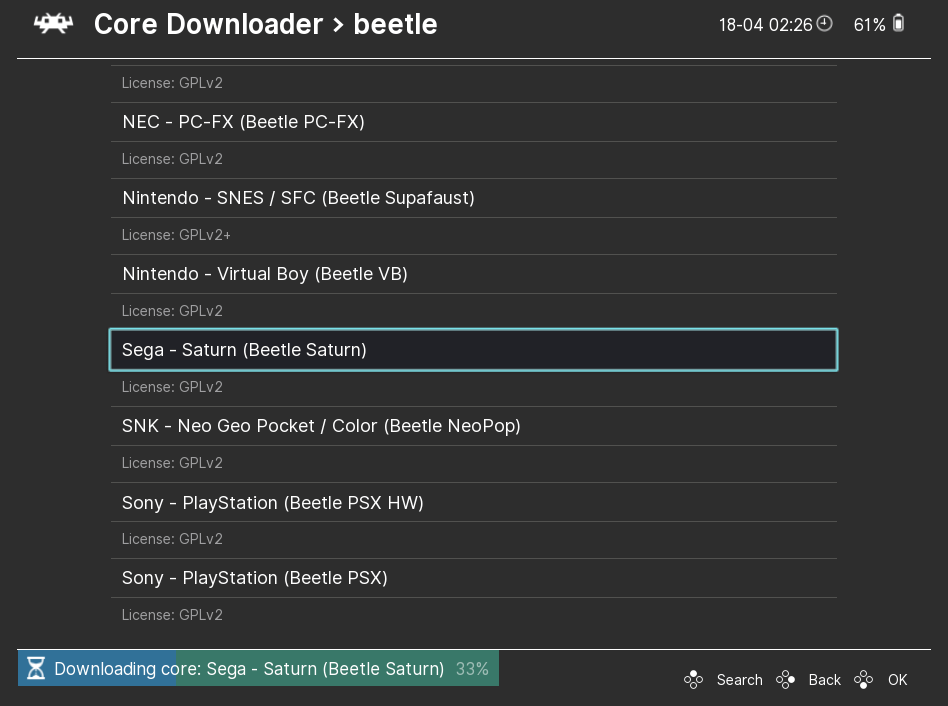
Task: Click the Beetle Saturn download progress bar
Action: [x=258, y=668]
